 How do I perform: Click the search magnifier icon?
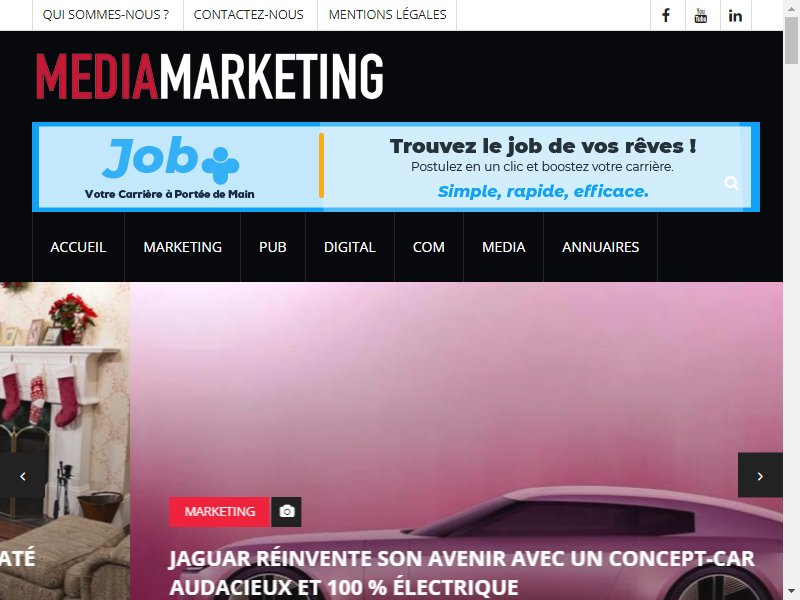(x=731, y=183)
